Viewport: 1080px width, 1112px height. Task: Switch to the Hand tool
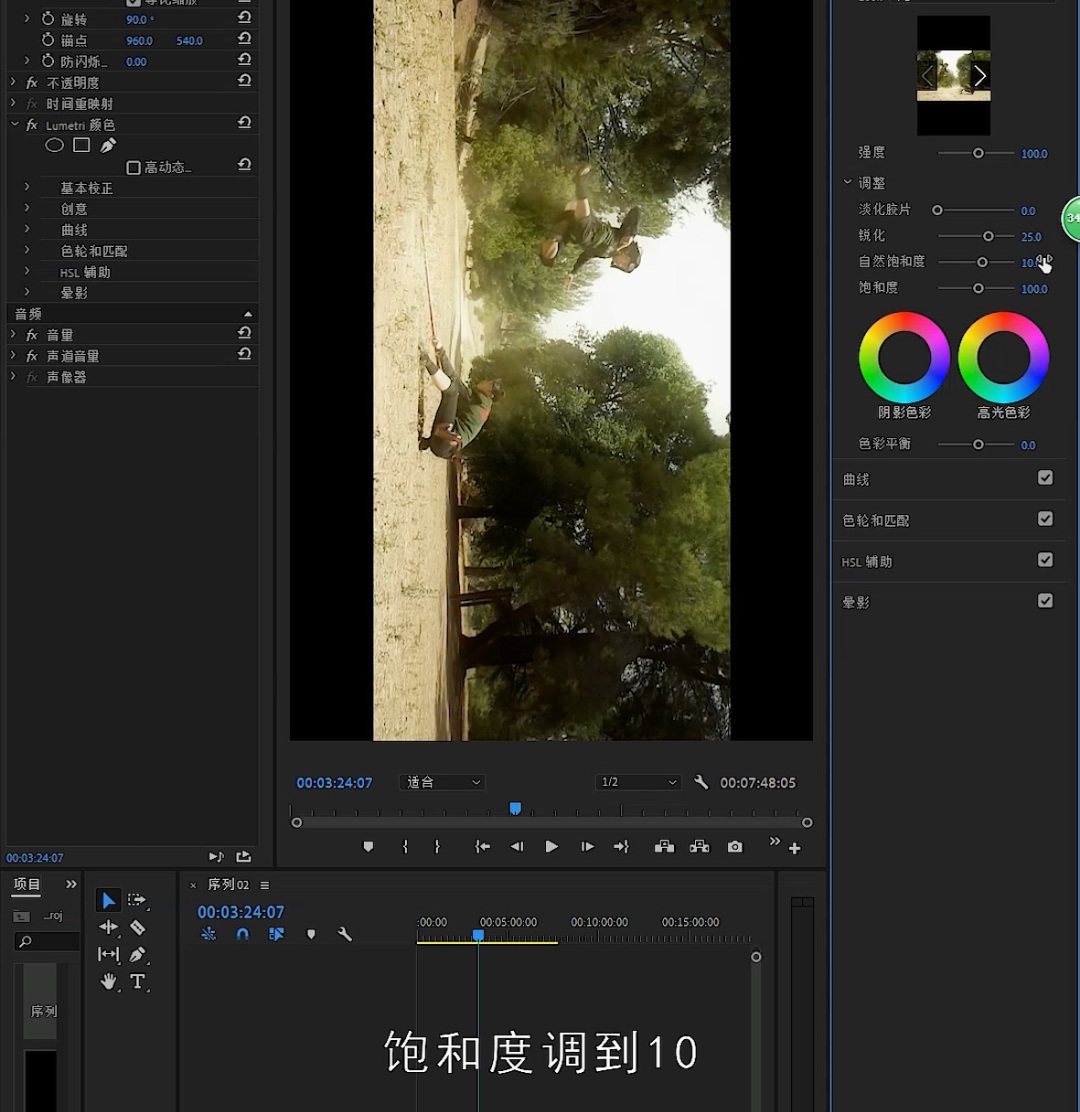(x=108, y=982)
